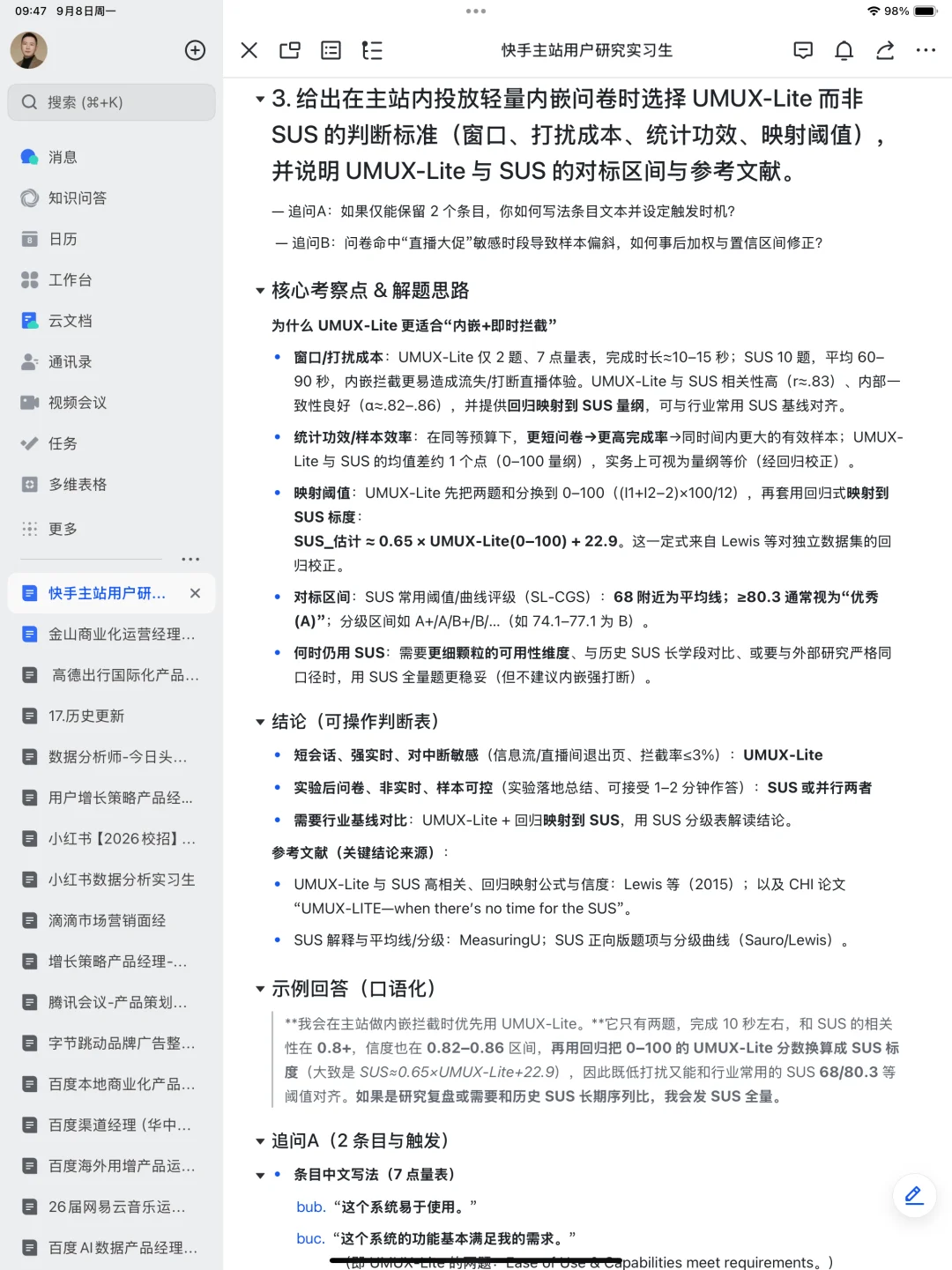Viewport: 952px width, 1270px height.
Task: Collapse 追问A（2 条目与触发）section
Action: click(x=260, y=1141)
